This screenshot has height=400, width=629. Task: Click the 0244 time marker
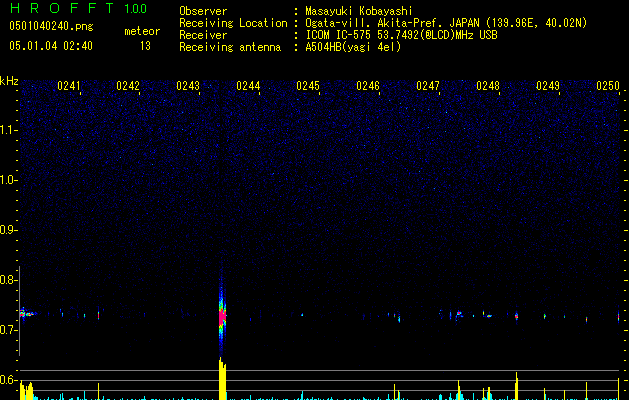[x=248, y=86]
